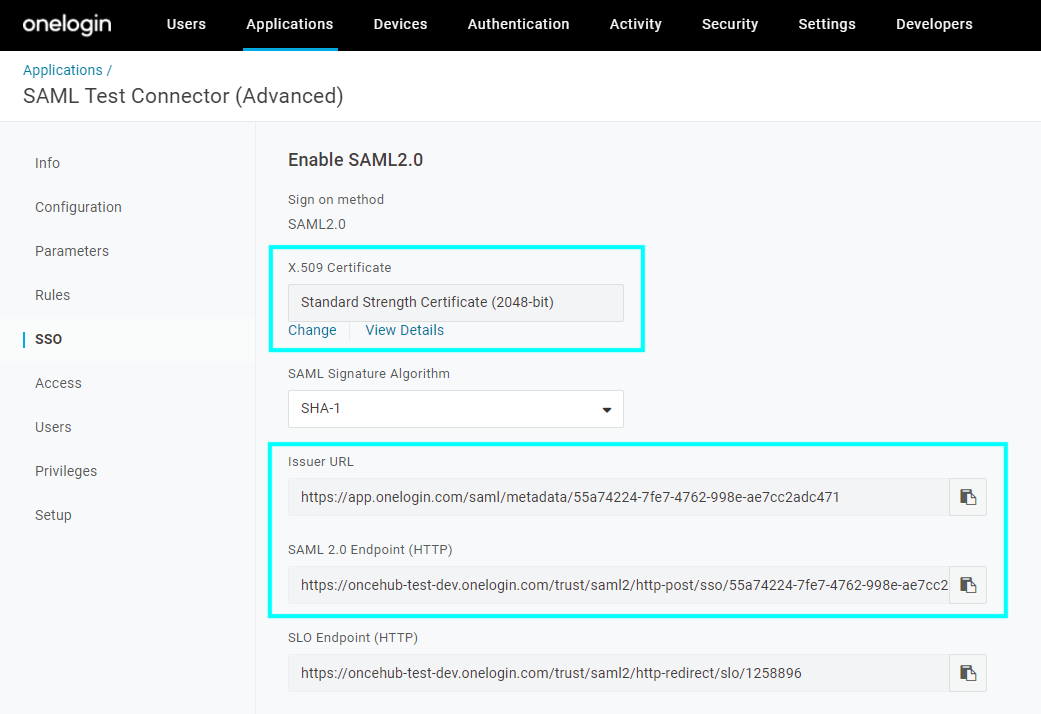Go back via Applications breadcrumb link
Screen dimensions: 1041x714
pos(62,70)
